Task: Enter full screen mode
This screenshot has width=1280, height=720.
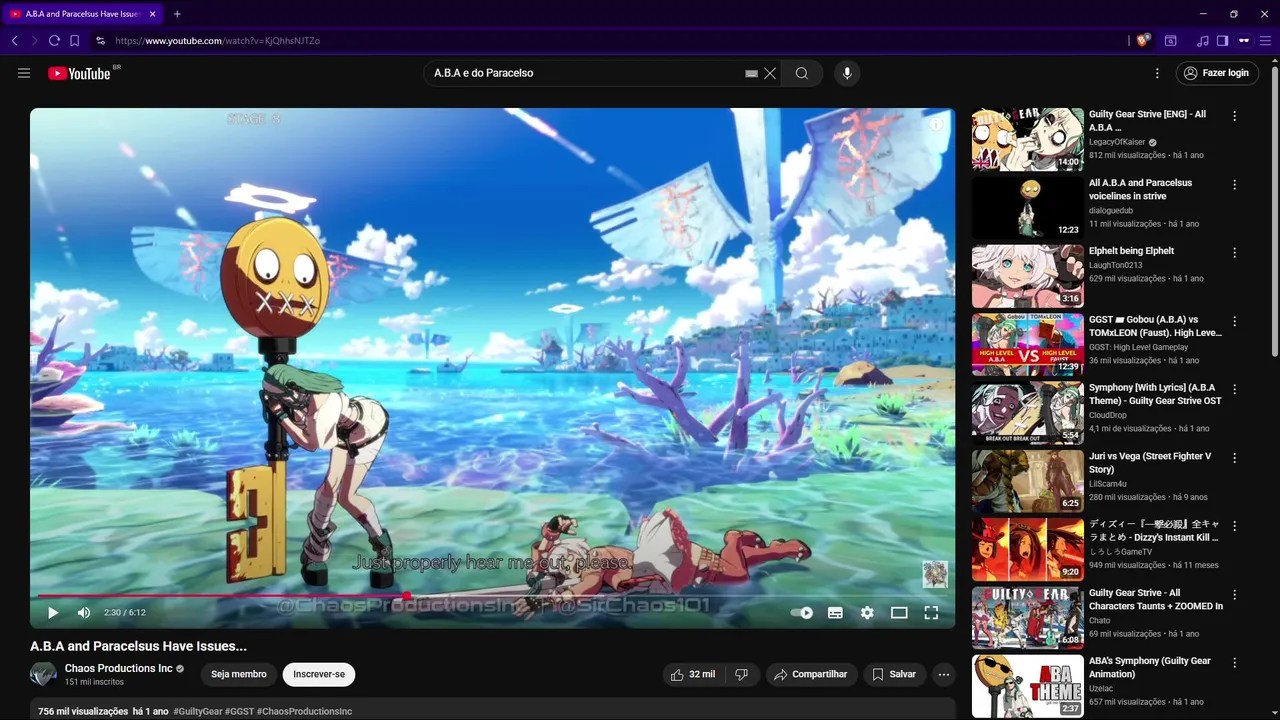Action: (931, 613)
